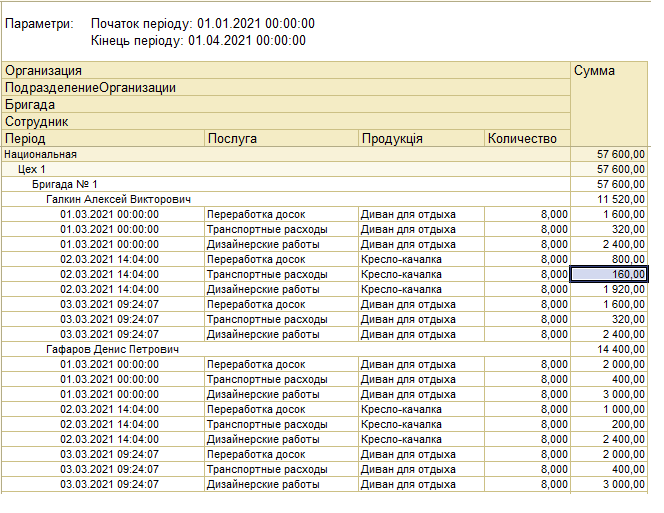Select Гафаров's total 14 400,00 cell
Viewport: 664px width, 513px height.
click(x=609, y=349)
